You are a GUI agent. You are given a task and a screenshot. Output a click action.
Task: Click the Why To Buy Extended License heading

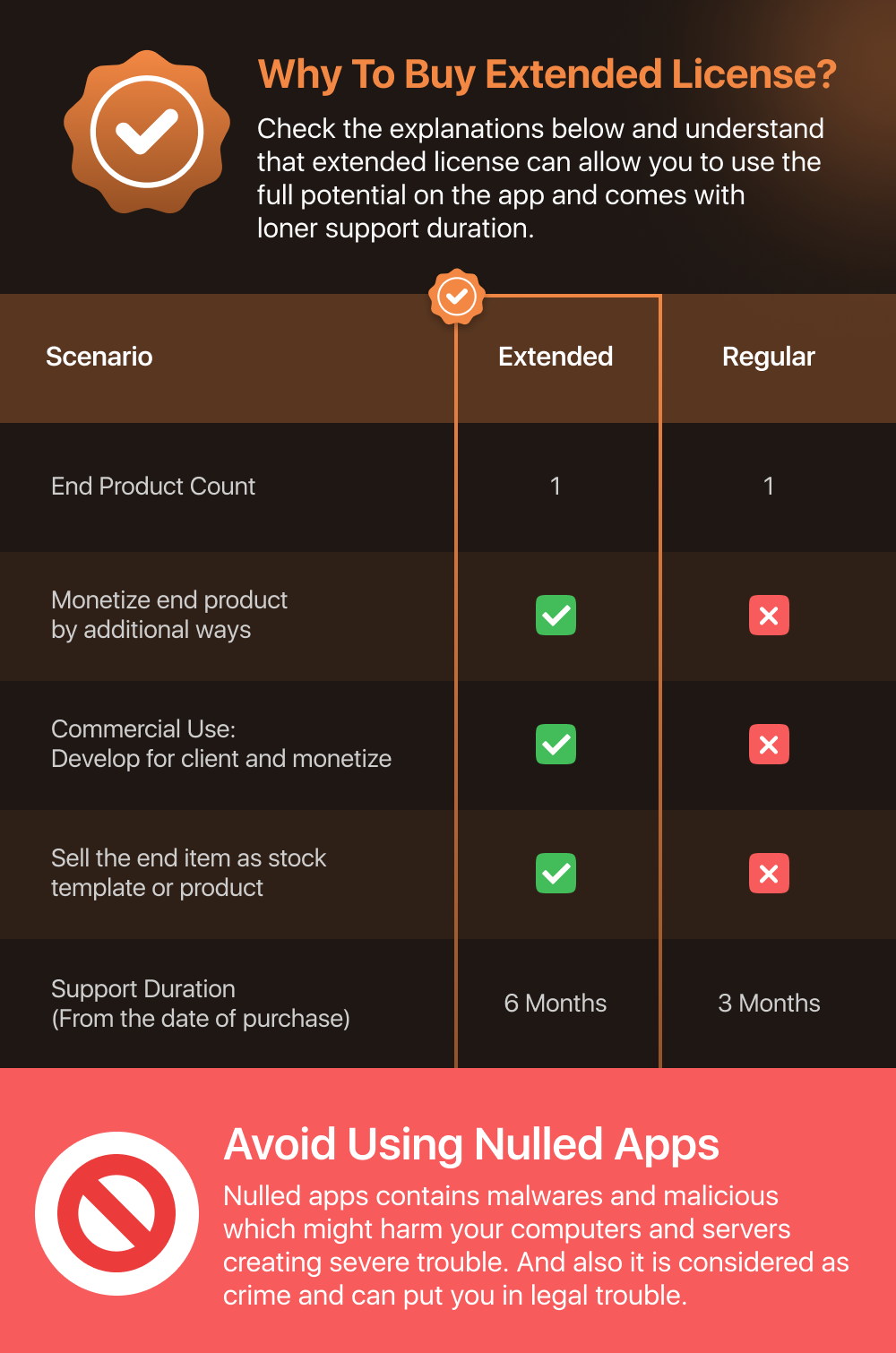click(x=547, y=74)
